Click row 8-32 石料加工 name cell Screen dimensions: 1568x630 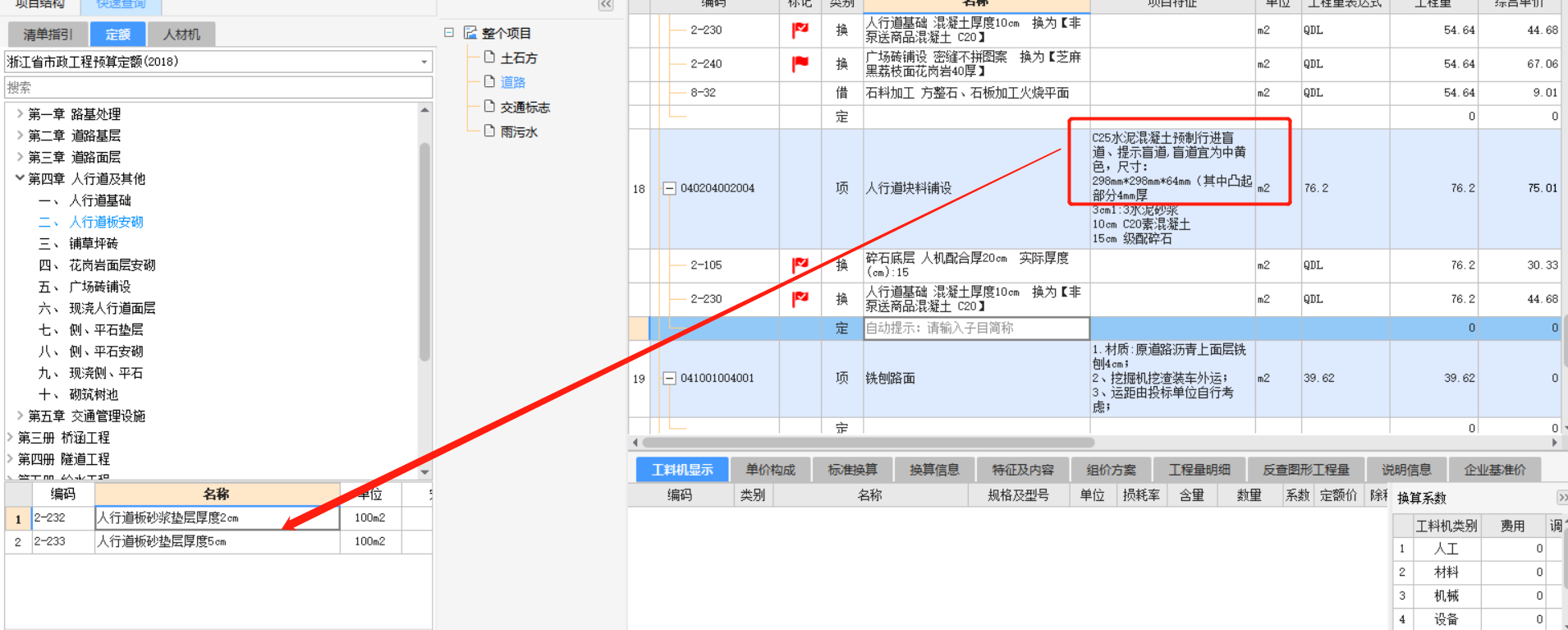(x=976, y=93)
